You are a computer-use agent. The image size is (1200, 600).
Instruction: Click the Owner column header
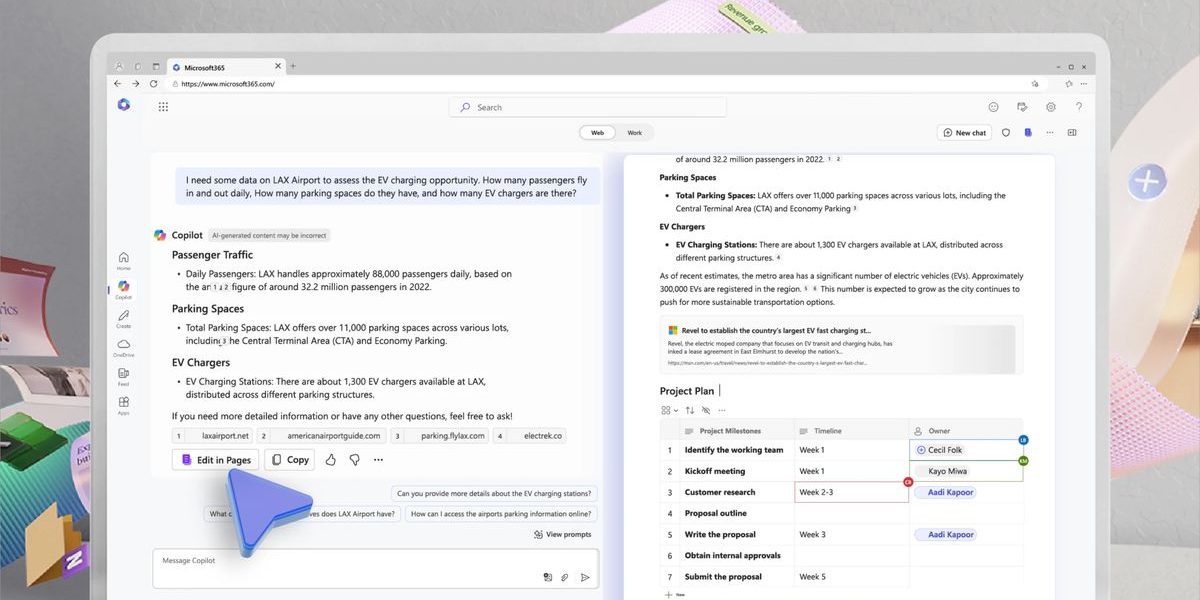coord(966,431)
